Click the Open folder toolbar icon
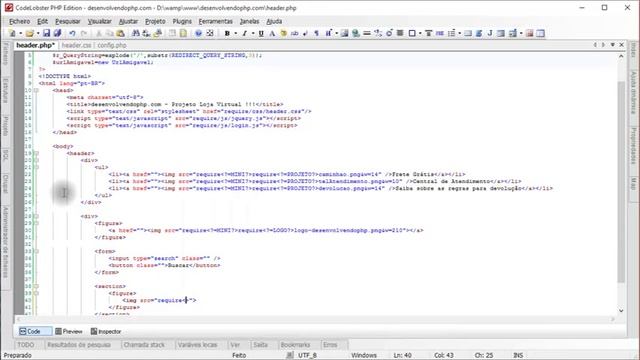Viewport: 640px width, 360px height. point(29,33)
